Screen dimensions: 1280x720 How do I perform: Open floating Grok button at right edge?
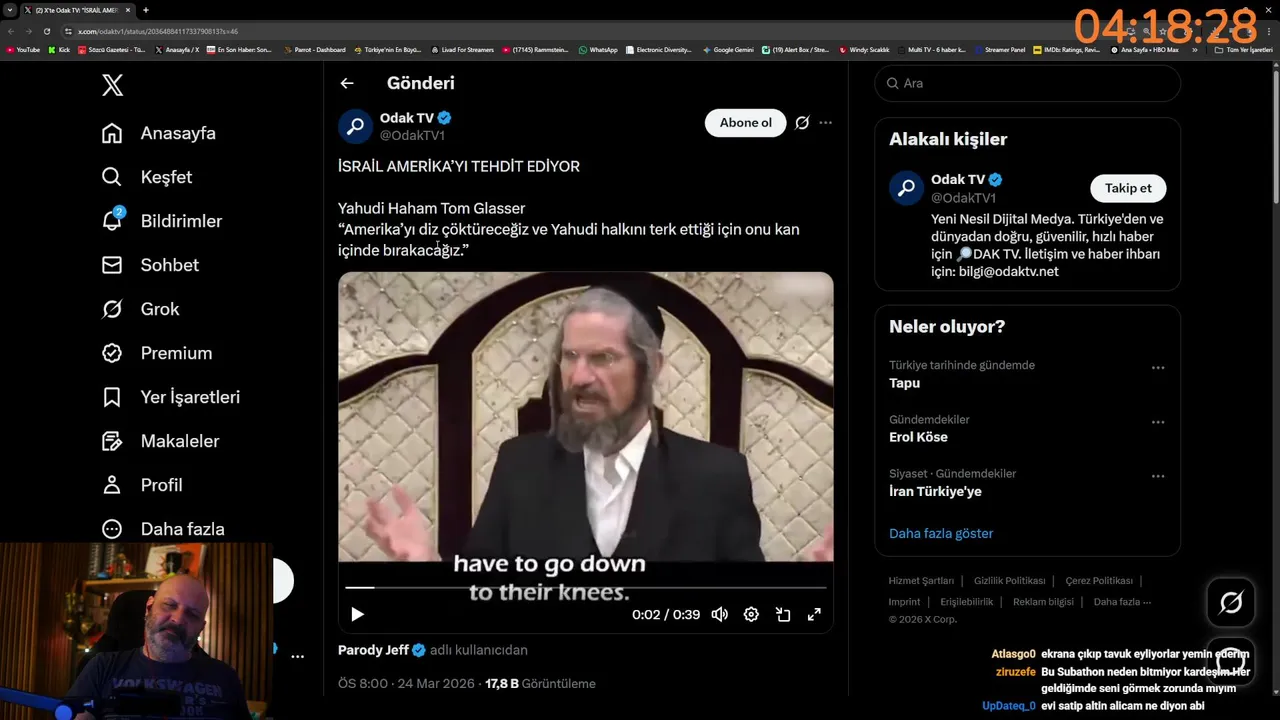tap(1231, 602)
